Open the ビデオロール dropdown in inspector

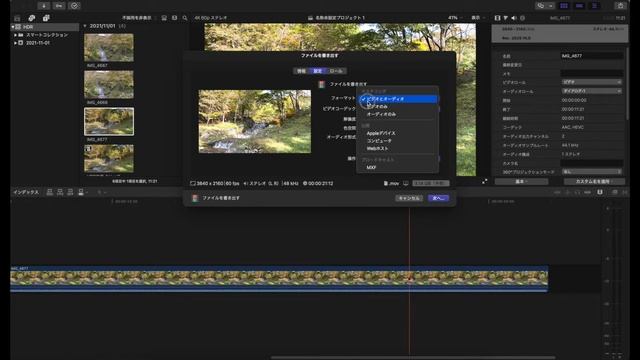pyautogui.click(x=591, y=82)
